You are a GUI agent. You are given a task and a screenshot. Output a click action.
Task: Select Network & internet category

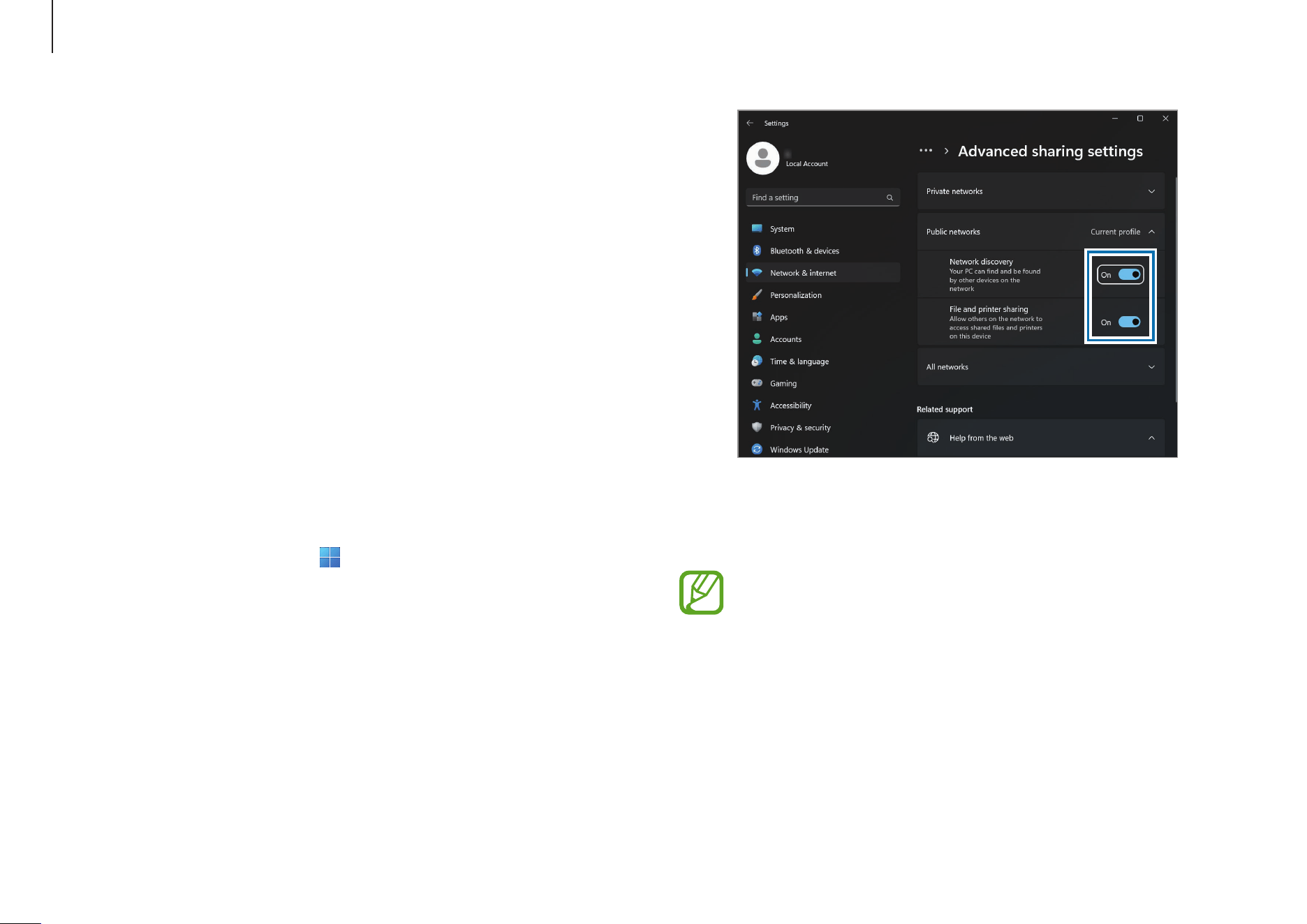point(823,273)
